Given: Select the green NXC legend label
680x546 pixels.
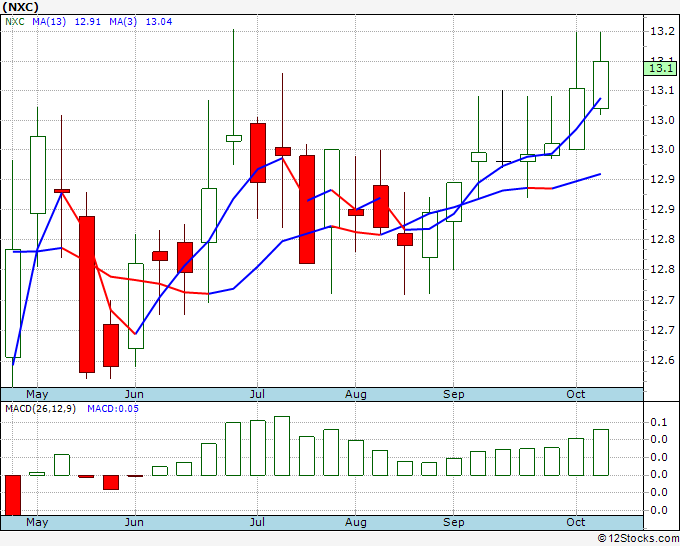Looking at the screenshot, I should coord(15,22).
